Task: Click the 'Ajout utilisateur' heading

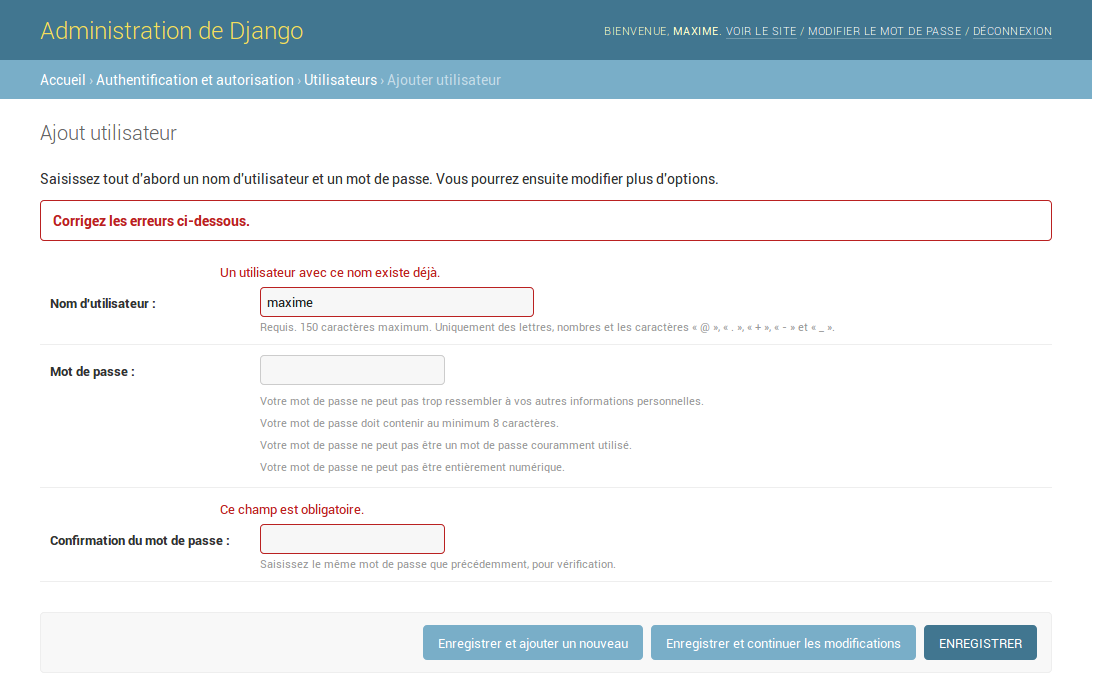Action: tap(109, 133)
